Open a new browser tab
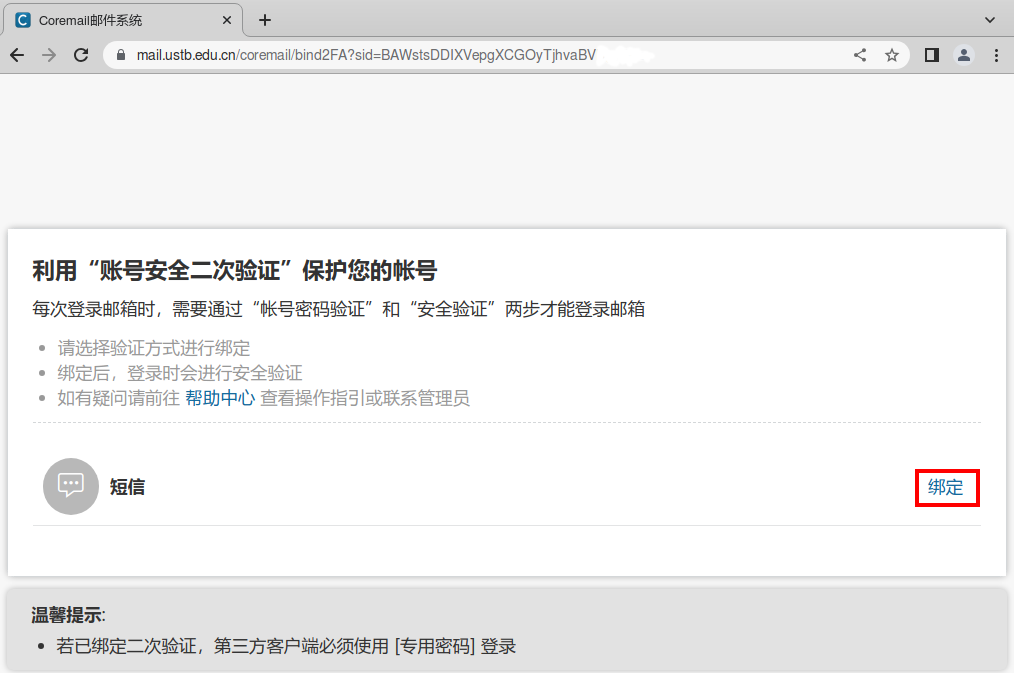The width and height of the screenshot is (1014, 673). point(265,20)
